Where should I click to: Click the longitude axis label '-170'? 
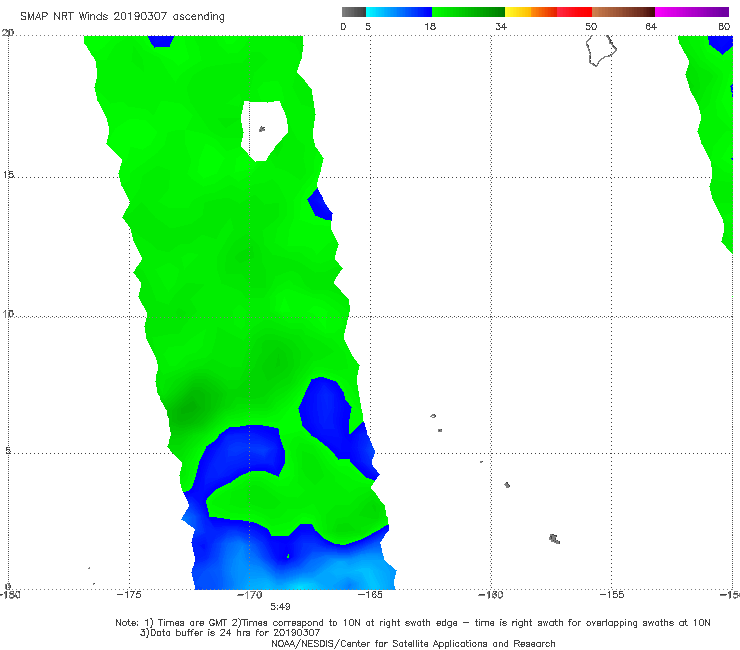click(x=250, y=595)
